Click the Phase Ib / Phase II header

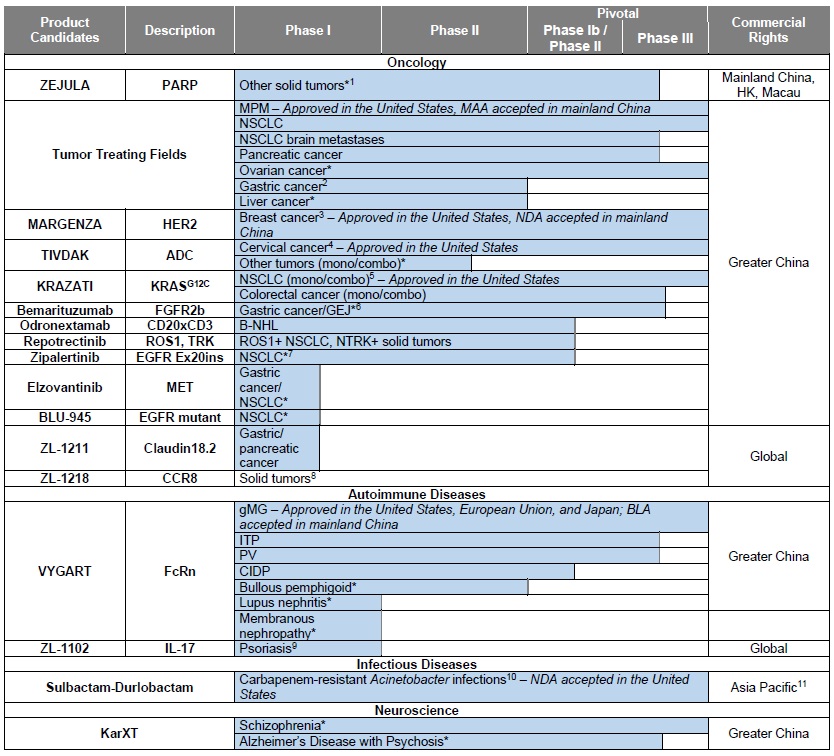pos(575,38)
